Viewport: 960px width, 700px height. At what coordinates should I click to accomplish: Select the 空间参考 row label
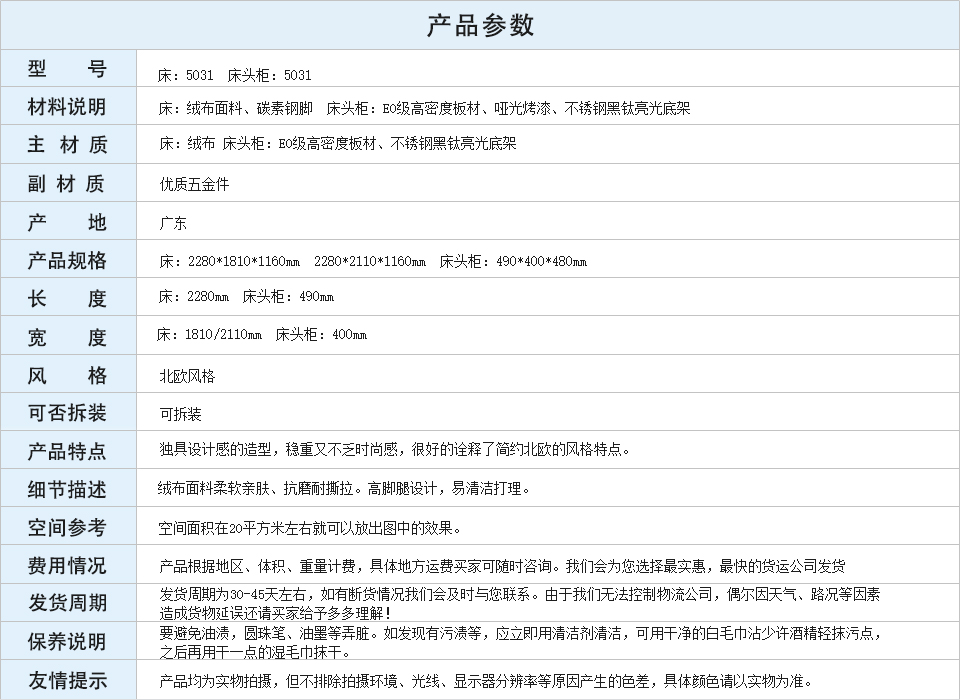67,527
